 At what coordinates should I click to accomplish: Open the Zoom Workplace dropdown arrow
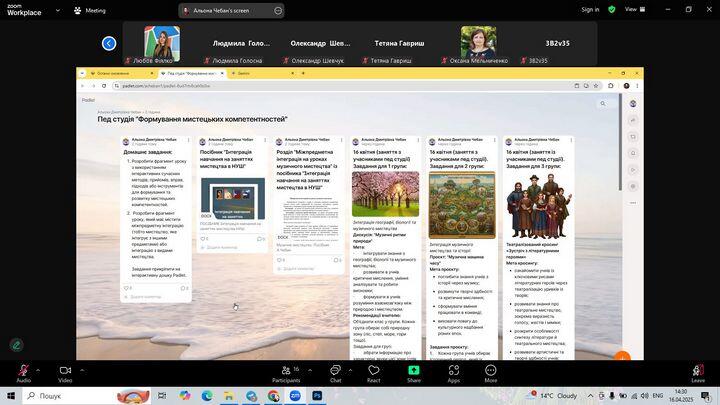[x=58, y=10]
